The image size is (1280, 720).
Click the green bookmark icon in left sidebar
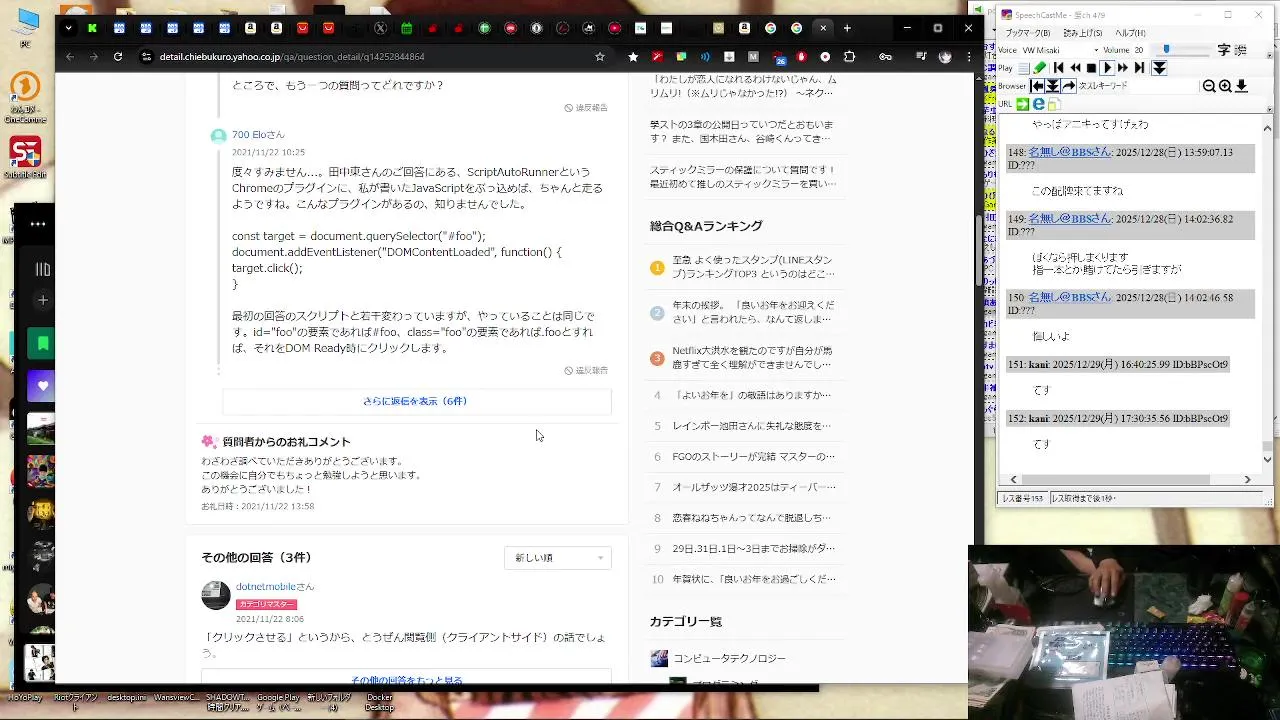(42, 343)
